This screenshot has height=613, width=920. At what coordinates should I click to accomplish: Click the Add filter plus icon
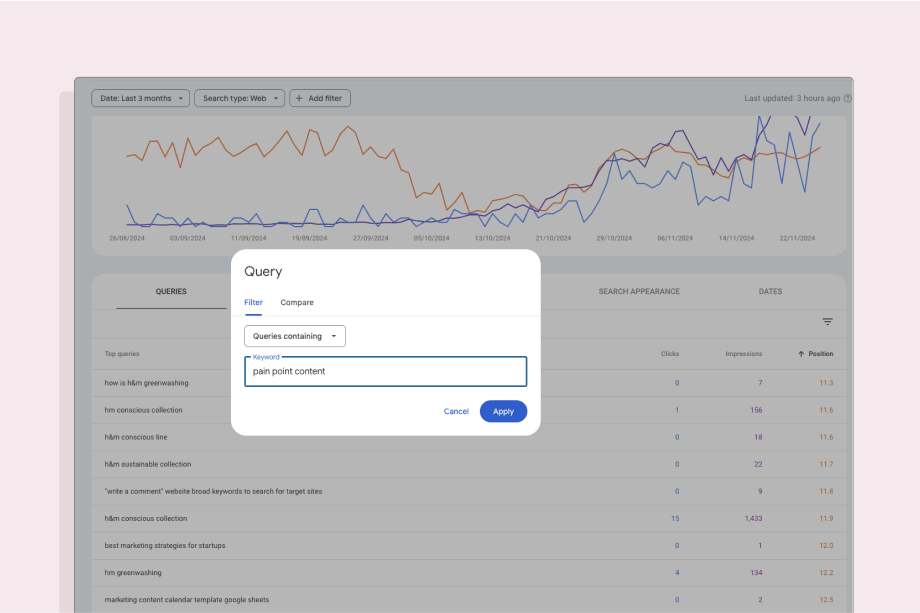click(298, 98)
